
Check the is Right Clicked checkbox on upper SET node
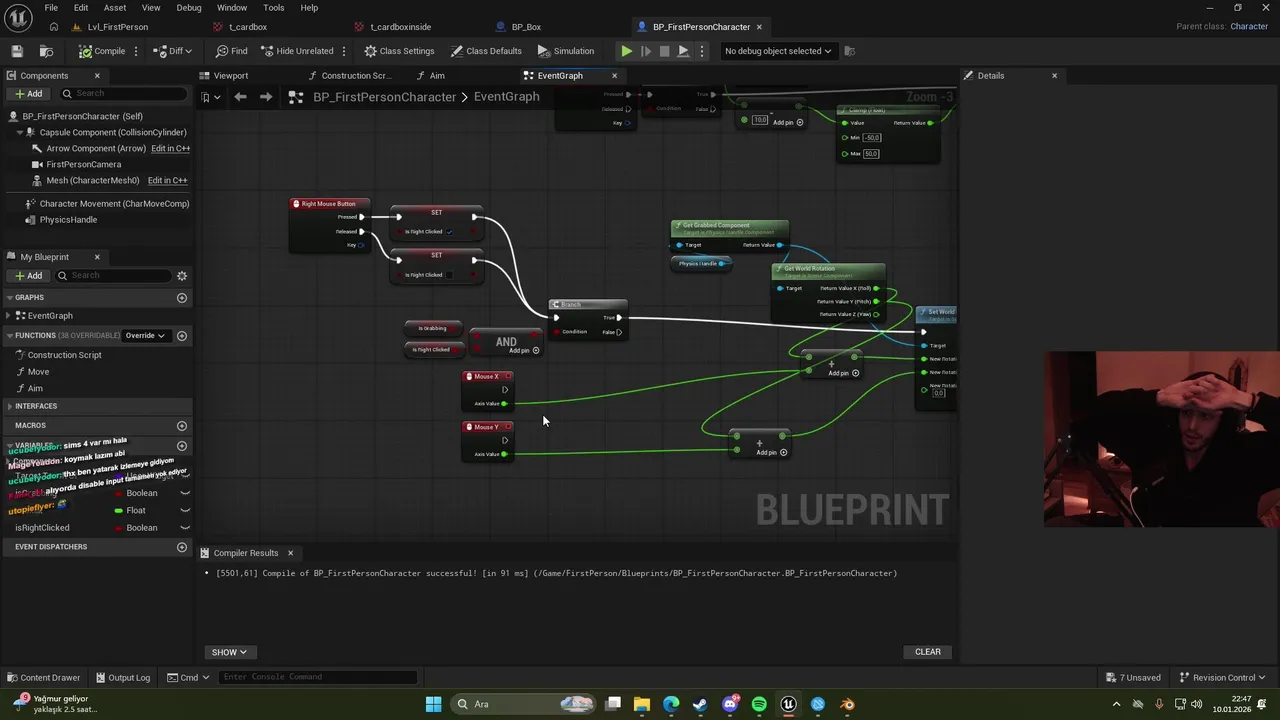click(449, 232)
